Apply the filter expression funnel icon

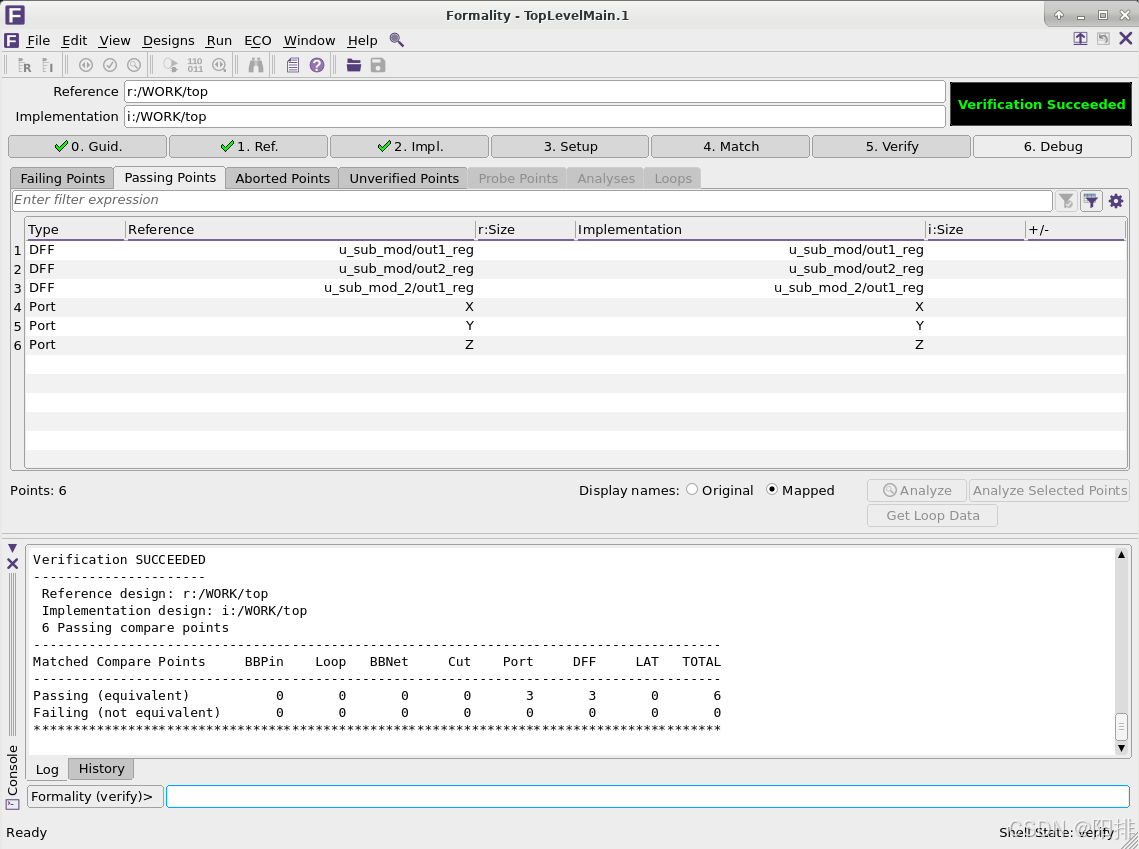click(x=1066, y=201)
